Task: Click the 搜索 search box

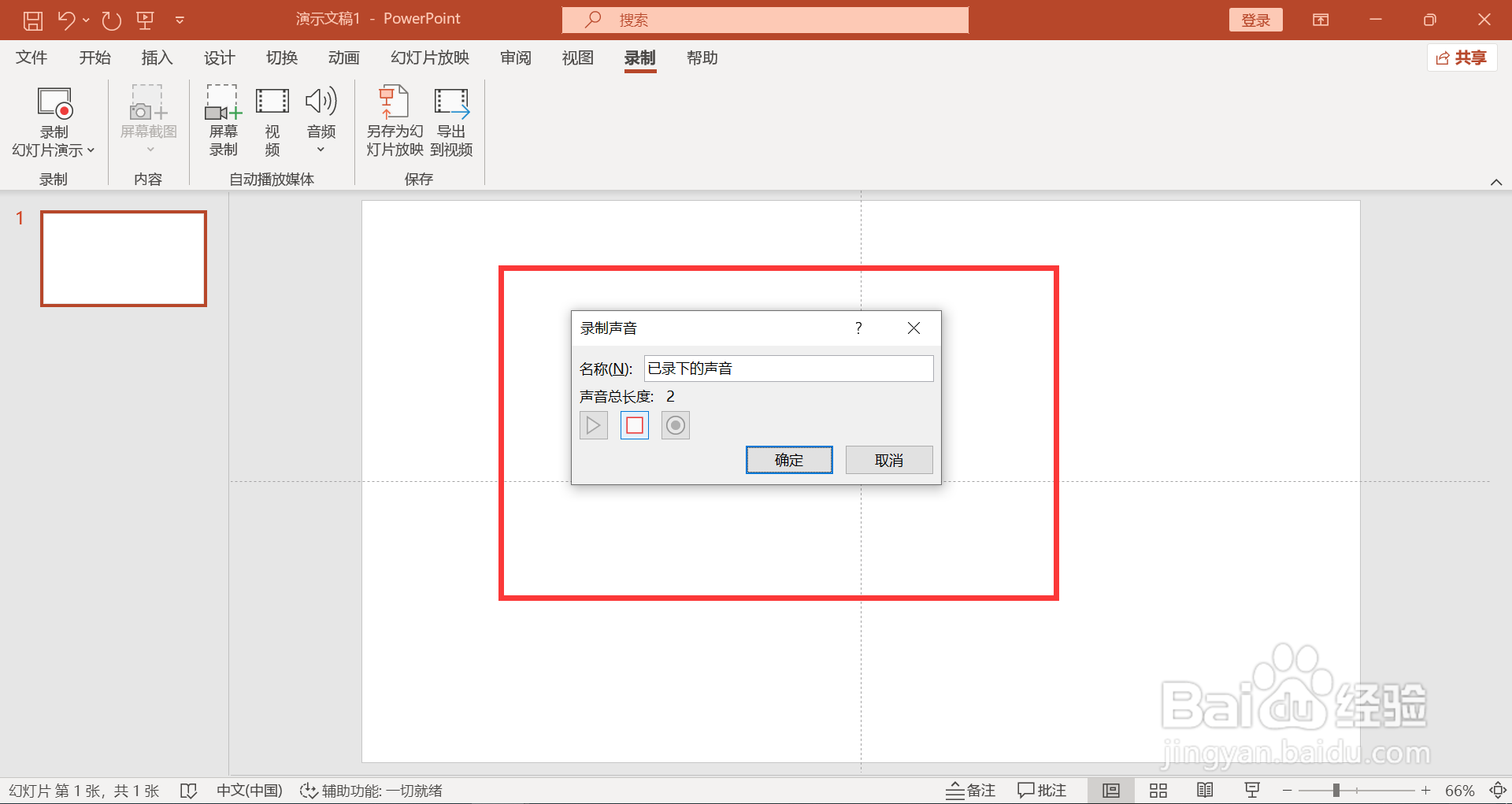Action: point(765,20)
